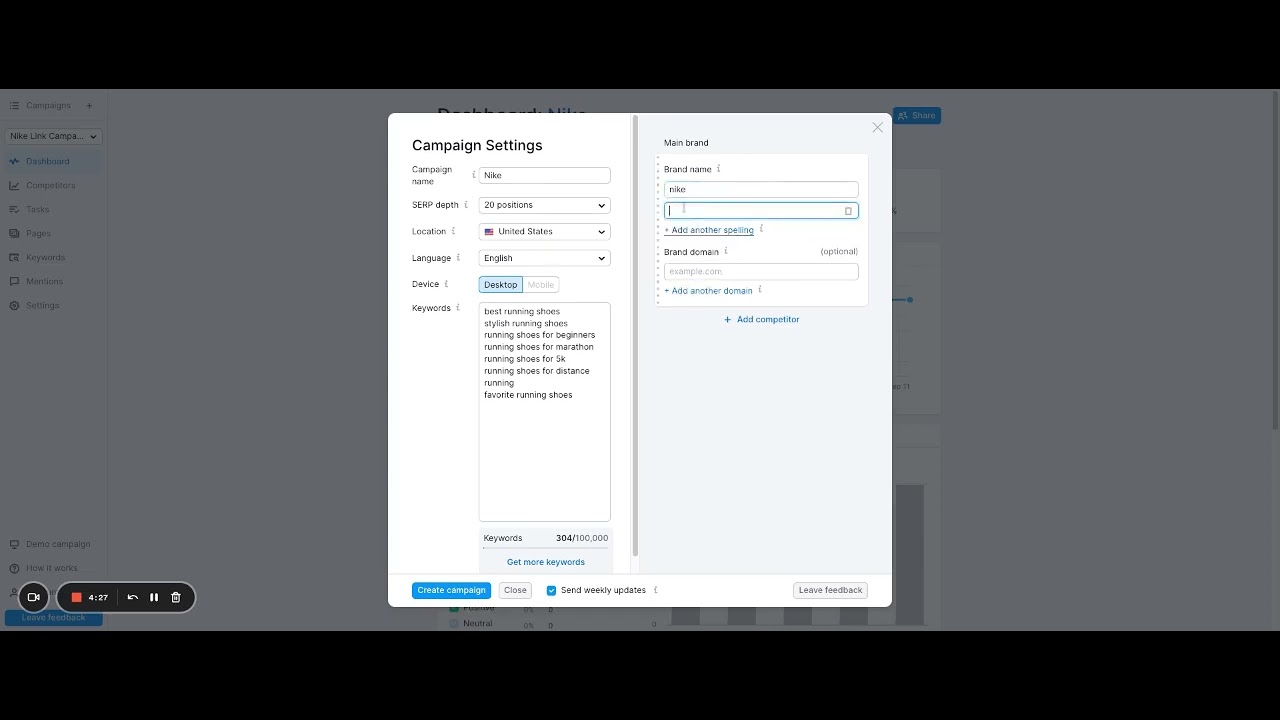Click the Campaign name input field
1280x720 pixels.
(545, 175)
